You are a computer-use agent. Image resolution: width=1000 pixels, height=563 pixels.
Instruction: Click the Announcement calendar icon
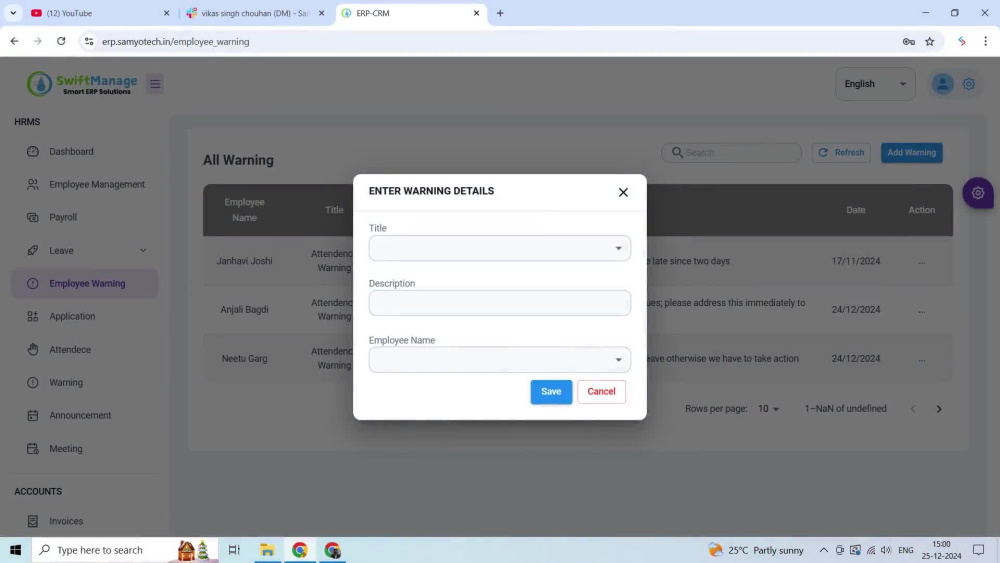point(33,416)
